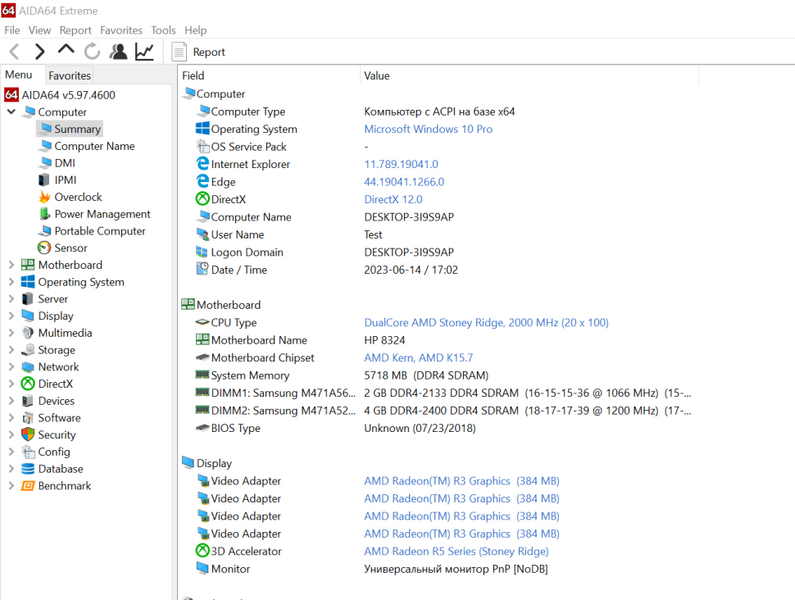Image resolution: width=795 pixels, height=600 pixels.
Task: Go up one level with Up arrow
Action: pyautogui.click(x=66, y=50)
